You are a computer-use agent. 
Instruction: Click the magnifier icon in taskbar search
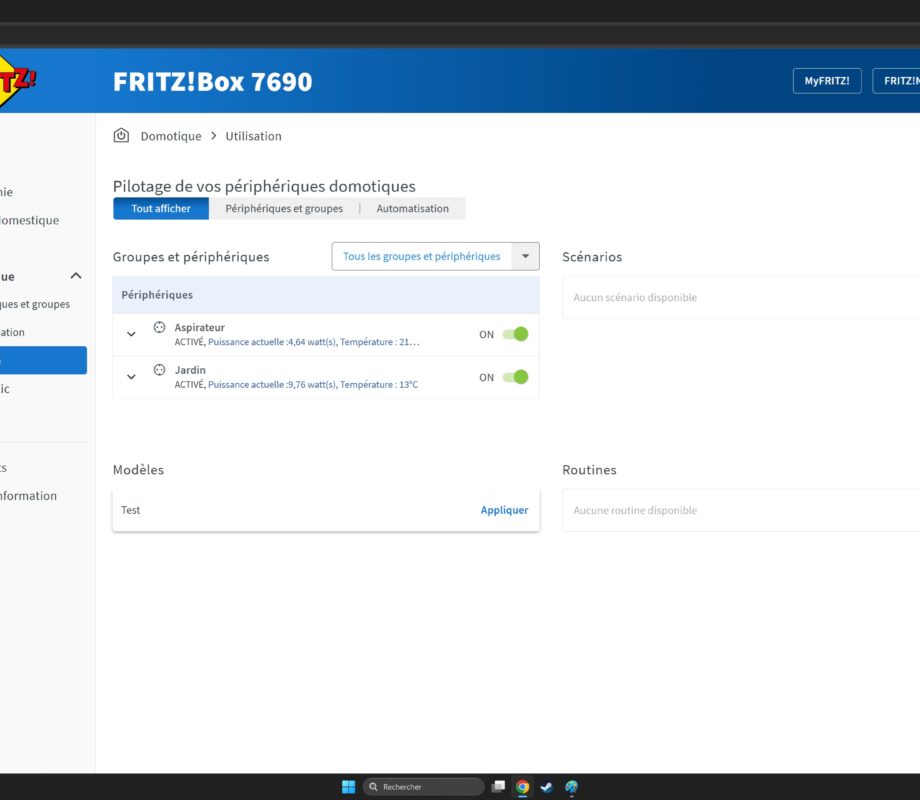click(x=373, y=787)
